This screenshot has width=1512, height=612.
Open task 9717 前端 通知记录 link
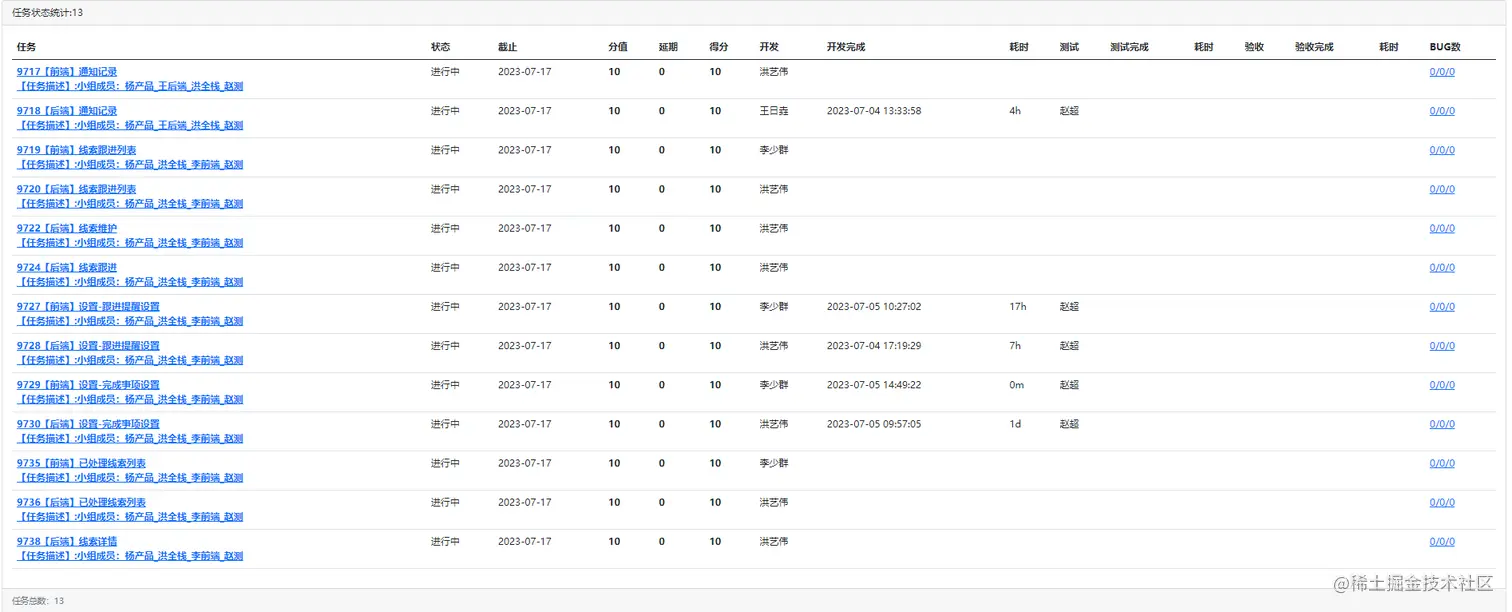click(67, 72)
